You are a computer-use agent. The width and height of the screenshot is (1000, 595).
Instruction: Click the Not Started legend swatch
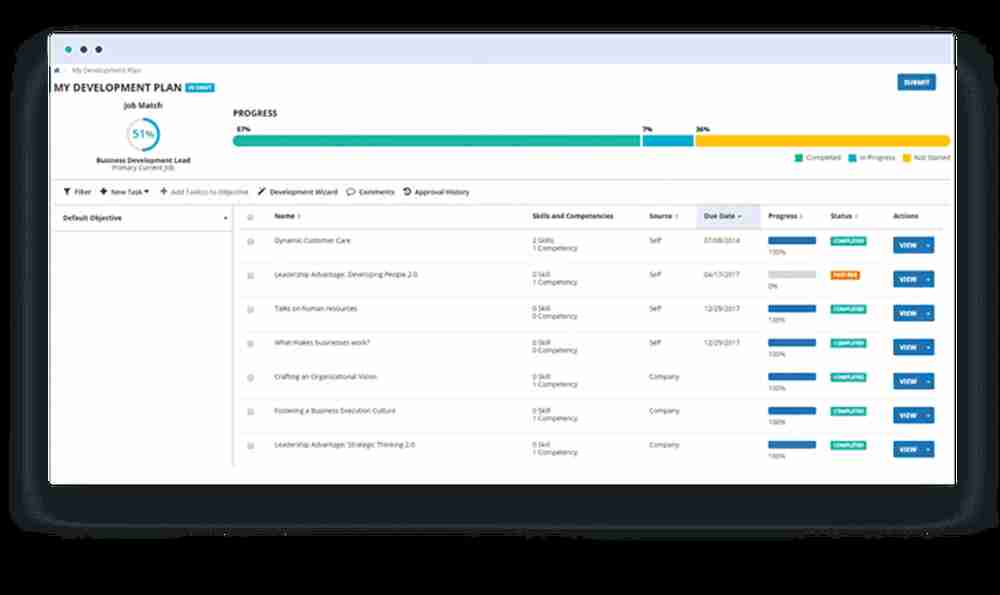pos(906,158)
